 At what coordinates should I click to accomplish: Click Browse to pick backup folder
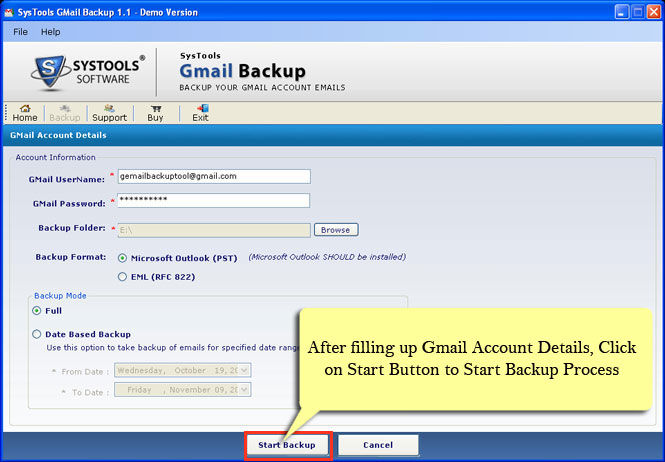tap(336, 230)
